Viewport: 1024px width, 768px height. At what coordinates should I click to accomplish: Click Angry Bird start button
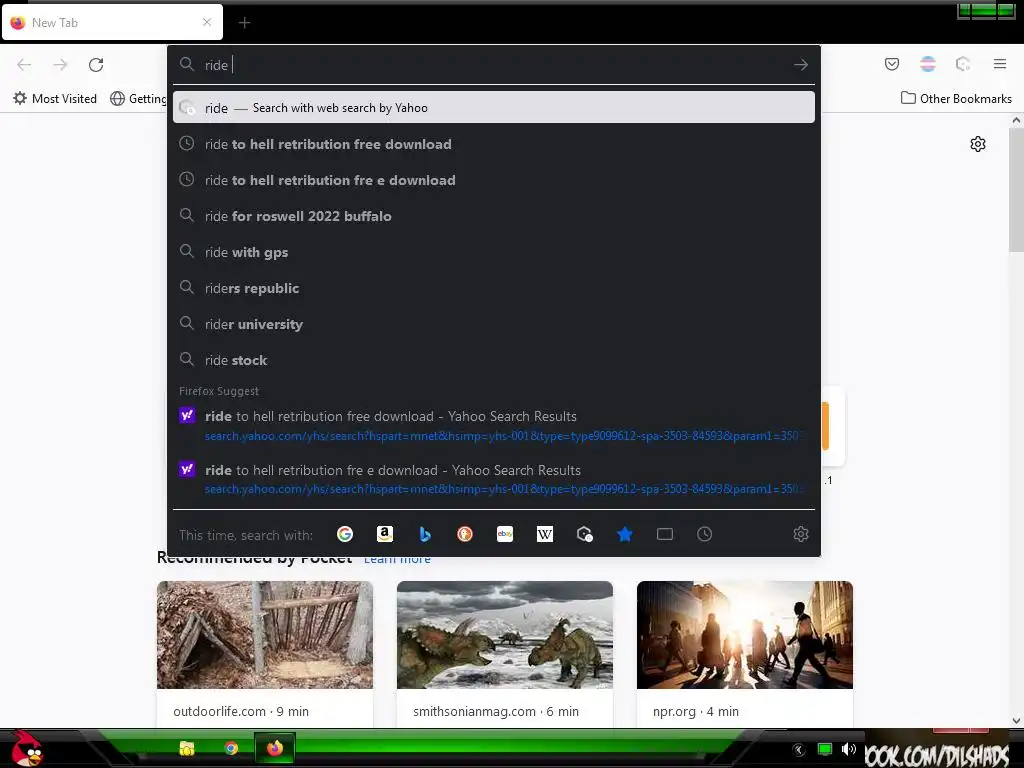(x=25, y=748)
